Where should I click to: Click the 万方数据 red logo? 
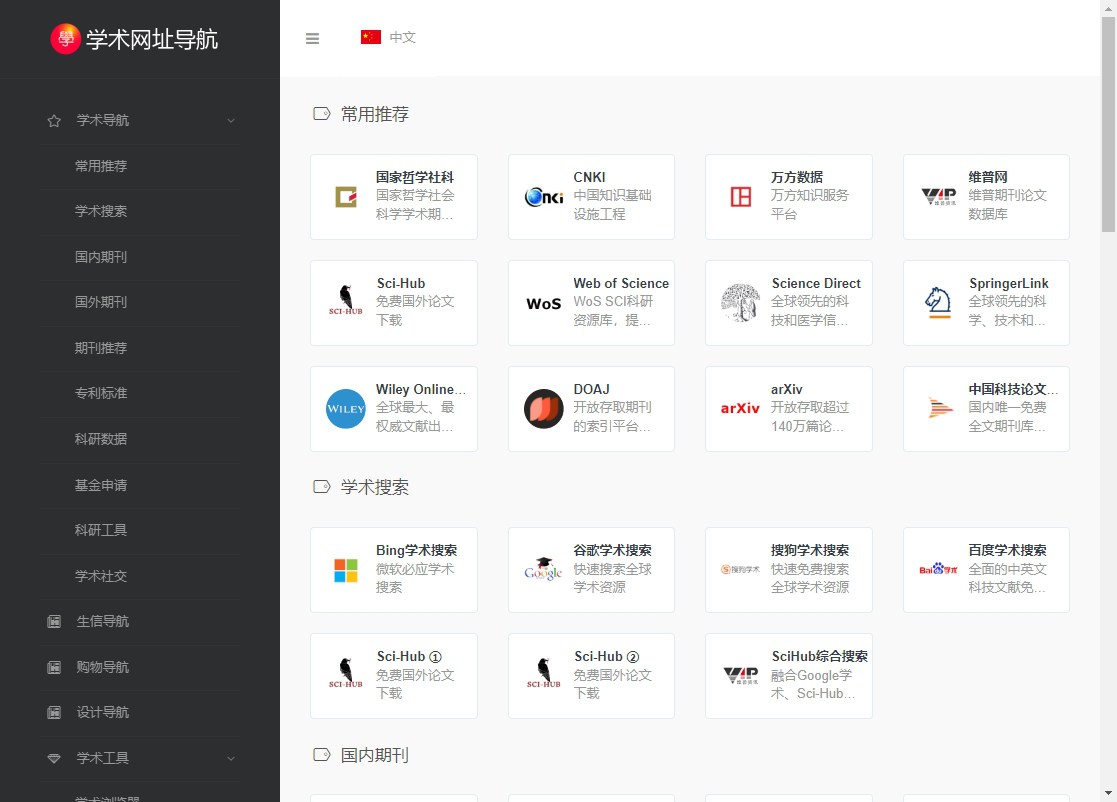pos(741,197)
